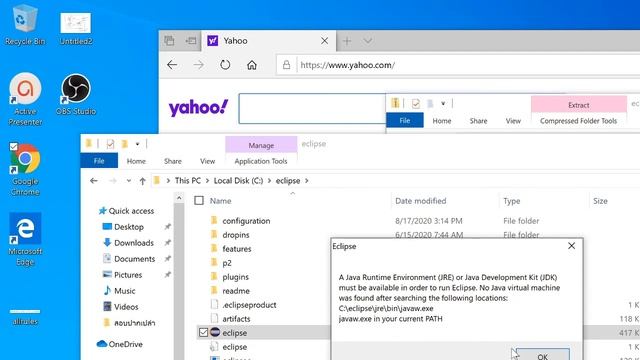The width and height of the screenshot is (640, 360).
Task: Click OK in Eclipse error dialog
Action: [x=543, y=355]
